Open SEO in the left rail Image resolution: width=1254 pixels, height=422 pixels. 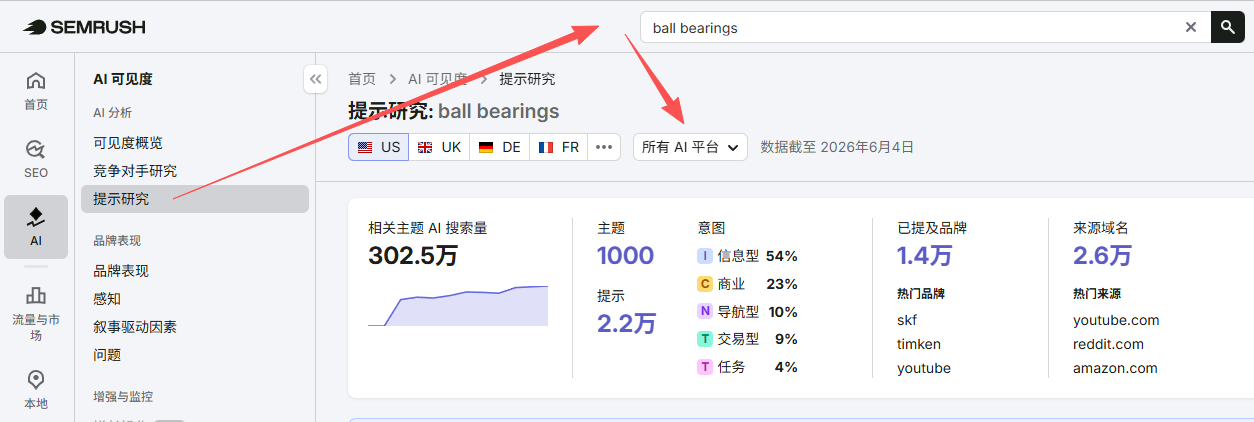tap(36, 159)
